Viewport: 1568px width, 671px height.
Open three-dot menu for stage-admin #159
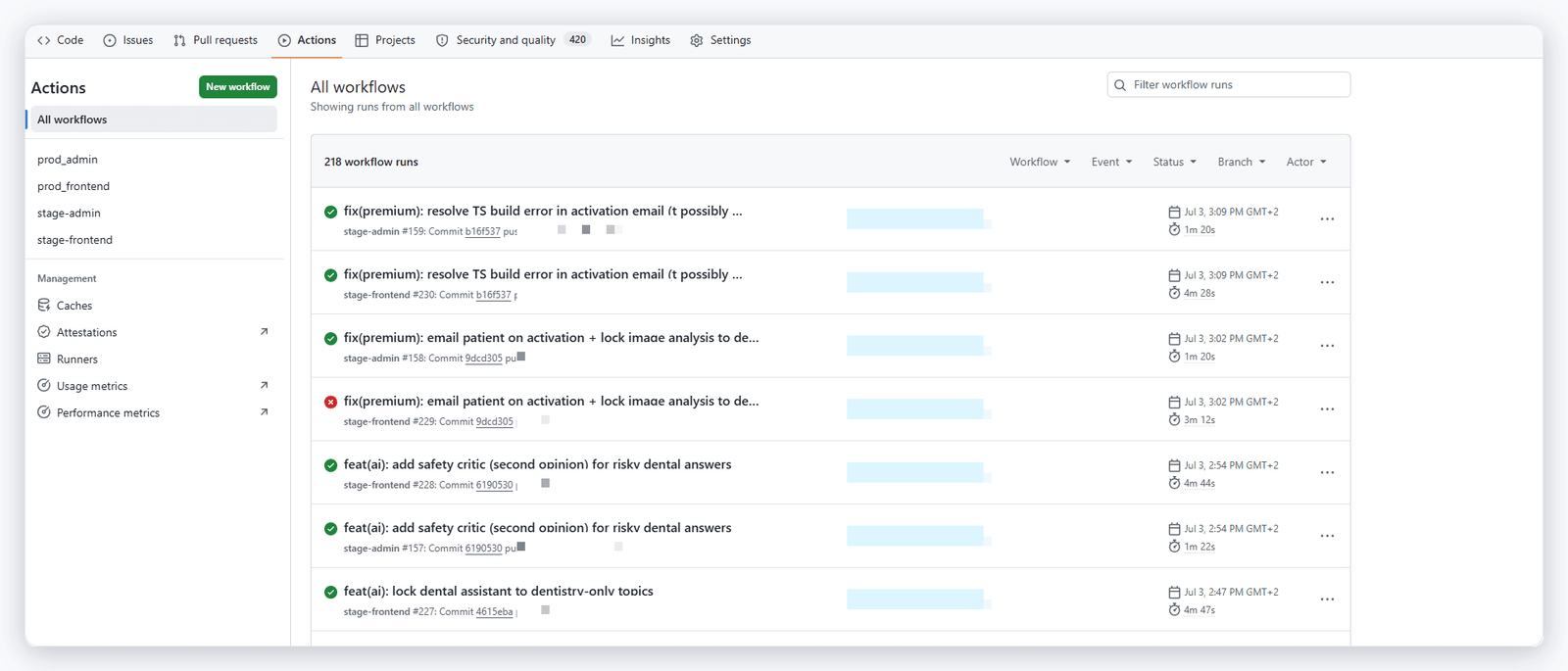click(1327, 219)
